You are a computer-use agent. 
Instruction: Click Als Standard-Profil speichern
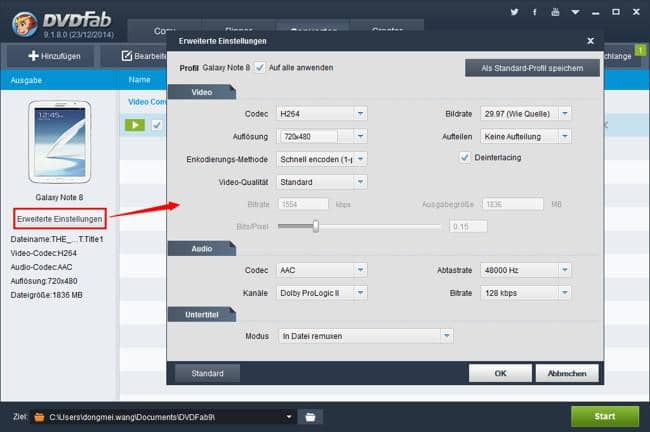click(532, 68)
